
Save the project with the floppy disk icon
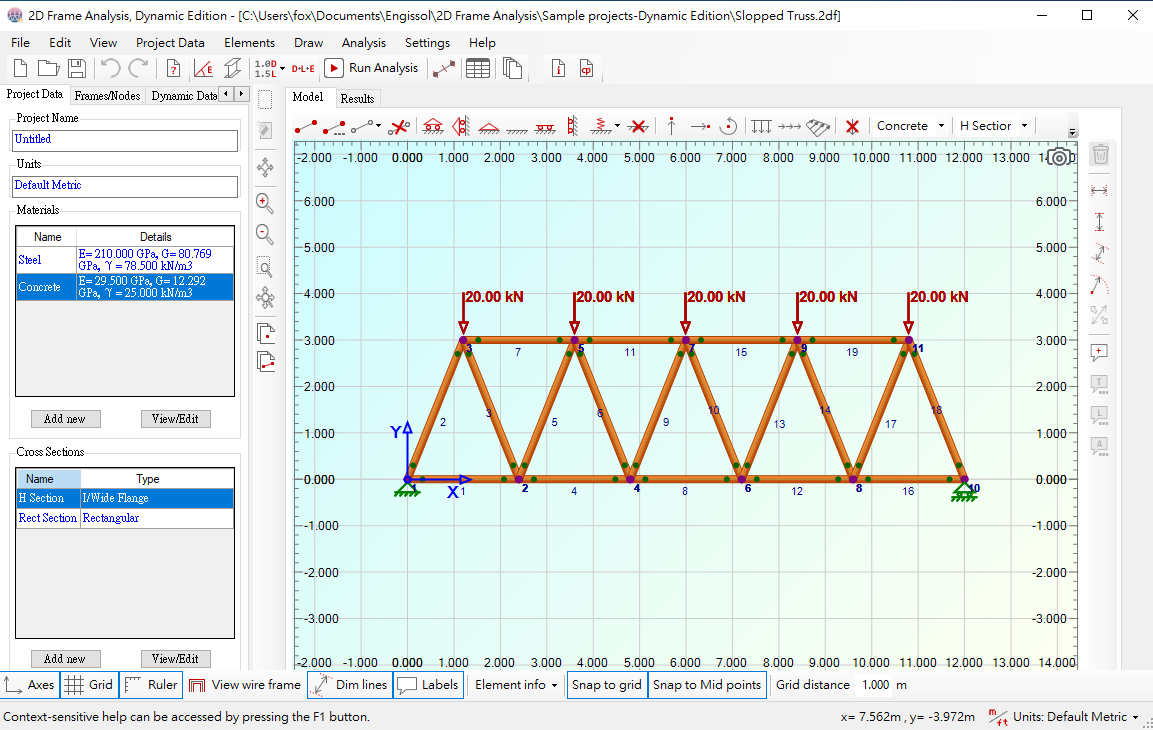point(76,68)
